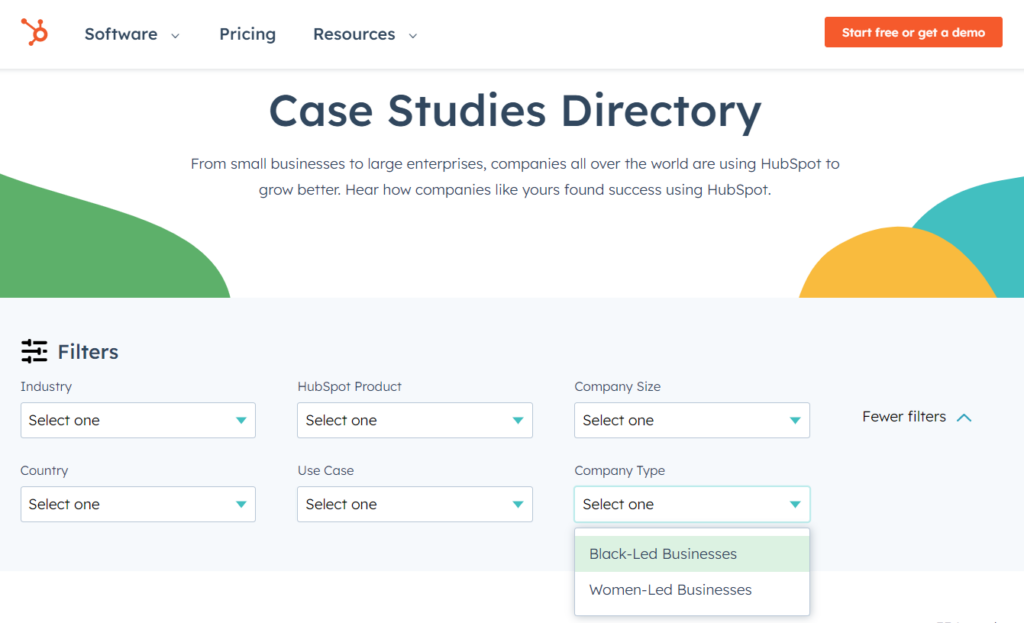This screenshot has width=1024, height=623.
Task: Click the HubSpot sprocket logo
Action: coord(34,33)
